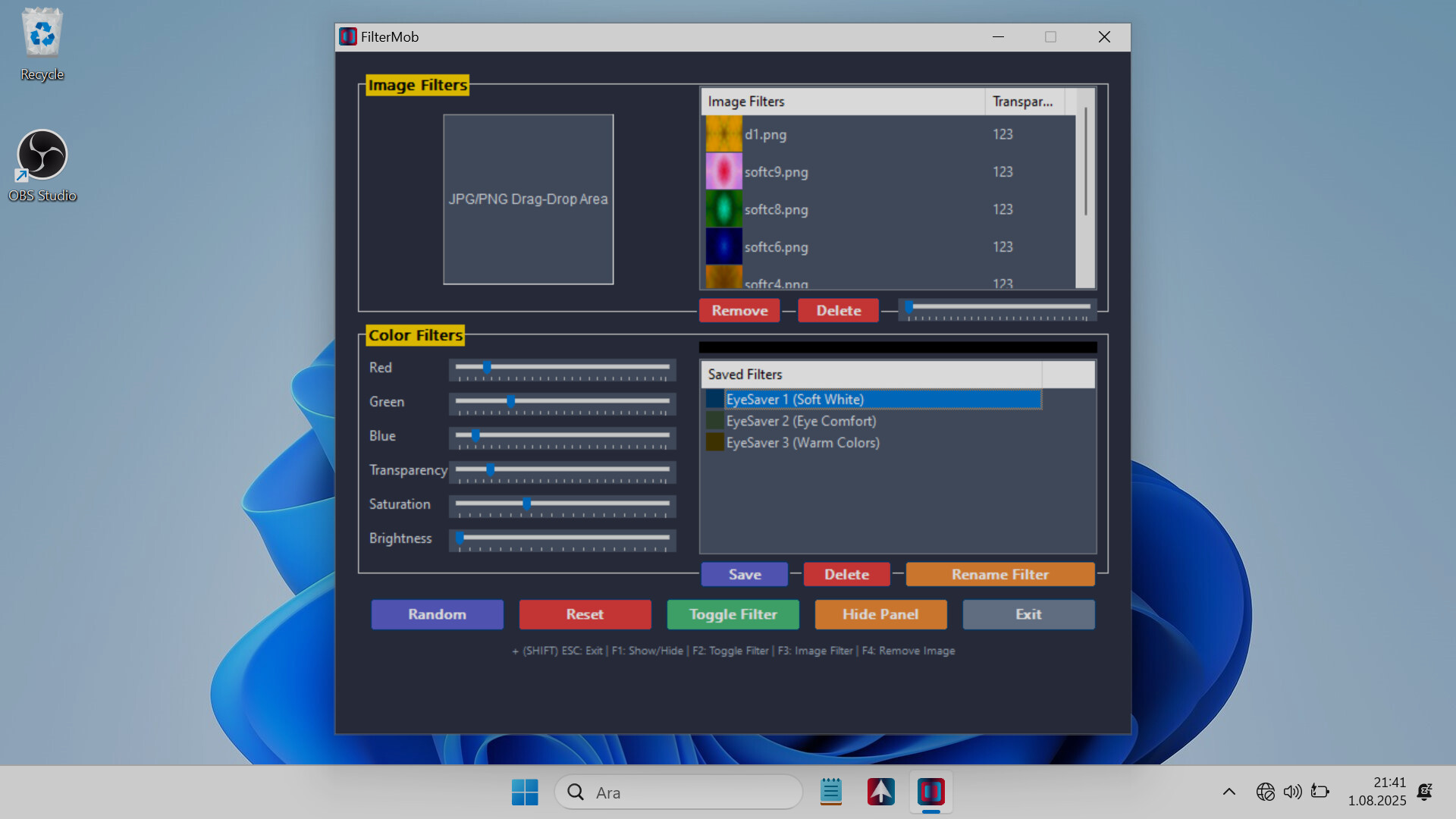Click the Hide Panel button
The height and width of the screenshot is (819, 1456).
880,614
